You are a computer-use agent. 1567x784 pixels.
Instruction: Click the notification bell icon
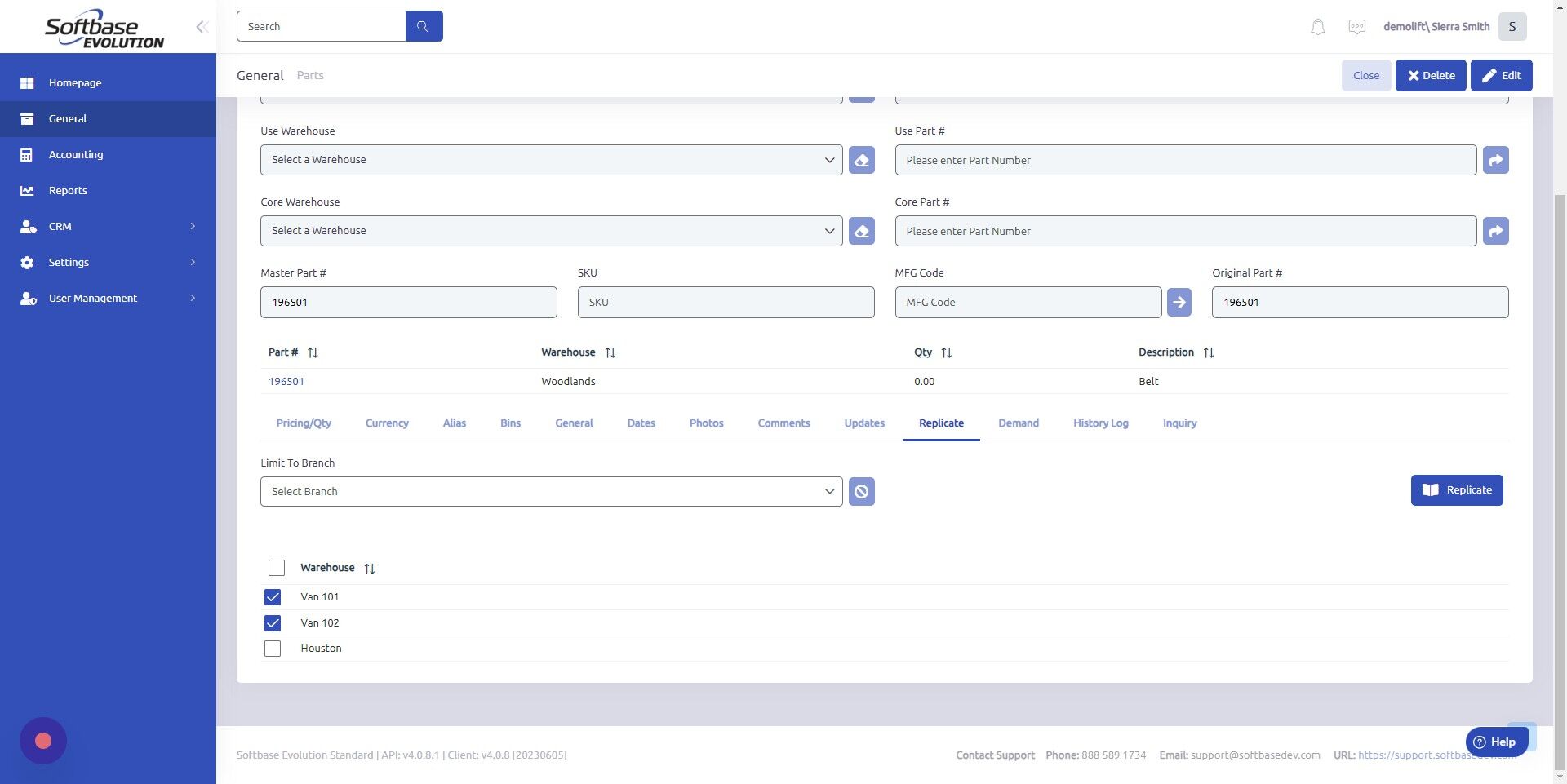click(1316, 26)
